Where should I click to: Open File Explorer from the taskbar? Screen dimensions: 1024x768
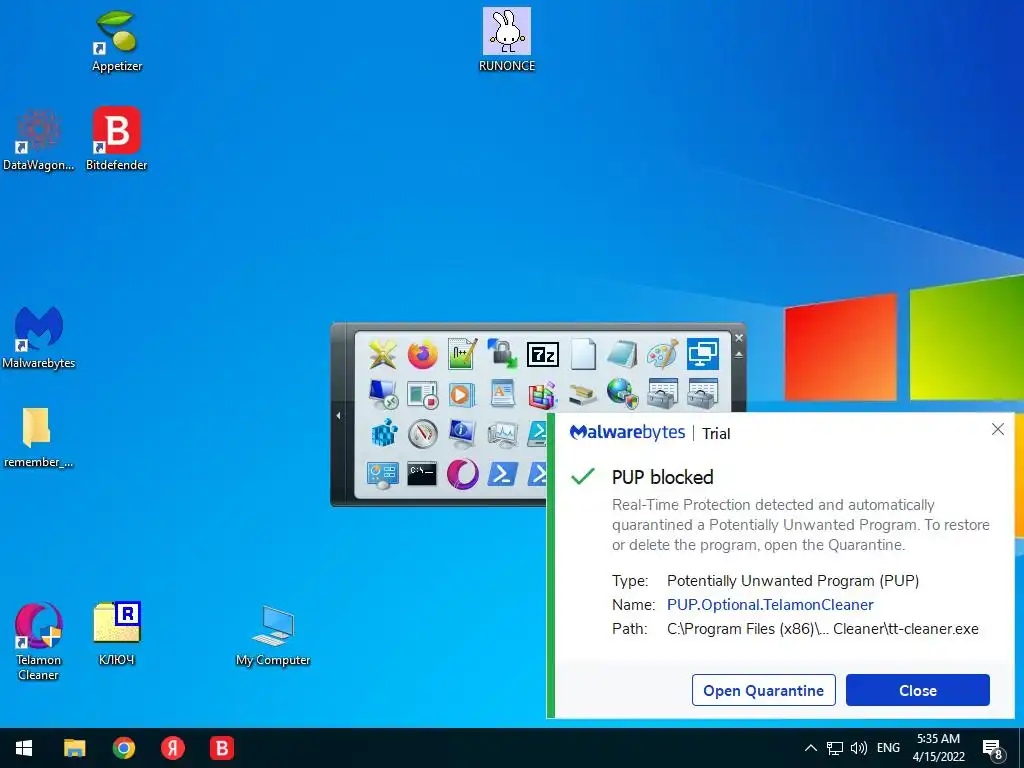click(74, 748)
